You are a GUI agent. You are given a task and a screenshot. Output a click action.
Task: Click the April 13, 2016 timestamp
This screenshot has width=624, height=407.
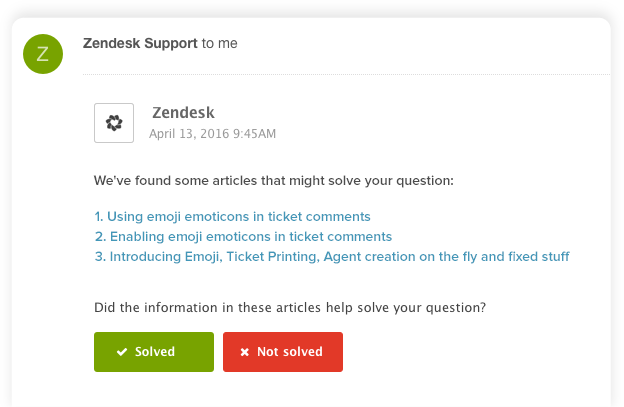213,133
